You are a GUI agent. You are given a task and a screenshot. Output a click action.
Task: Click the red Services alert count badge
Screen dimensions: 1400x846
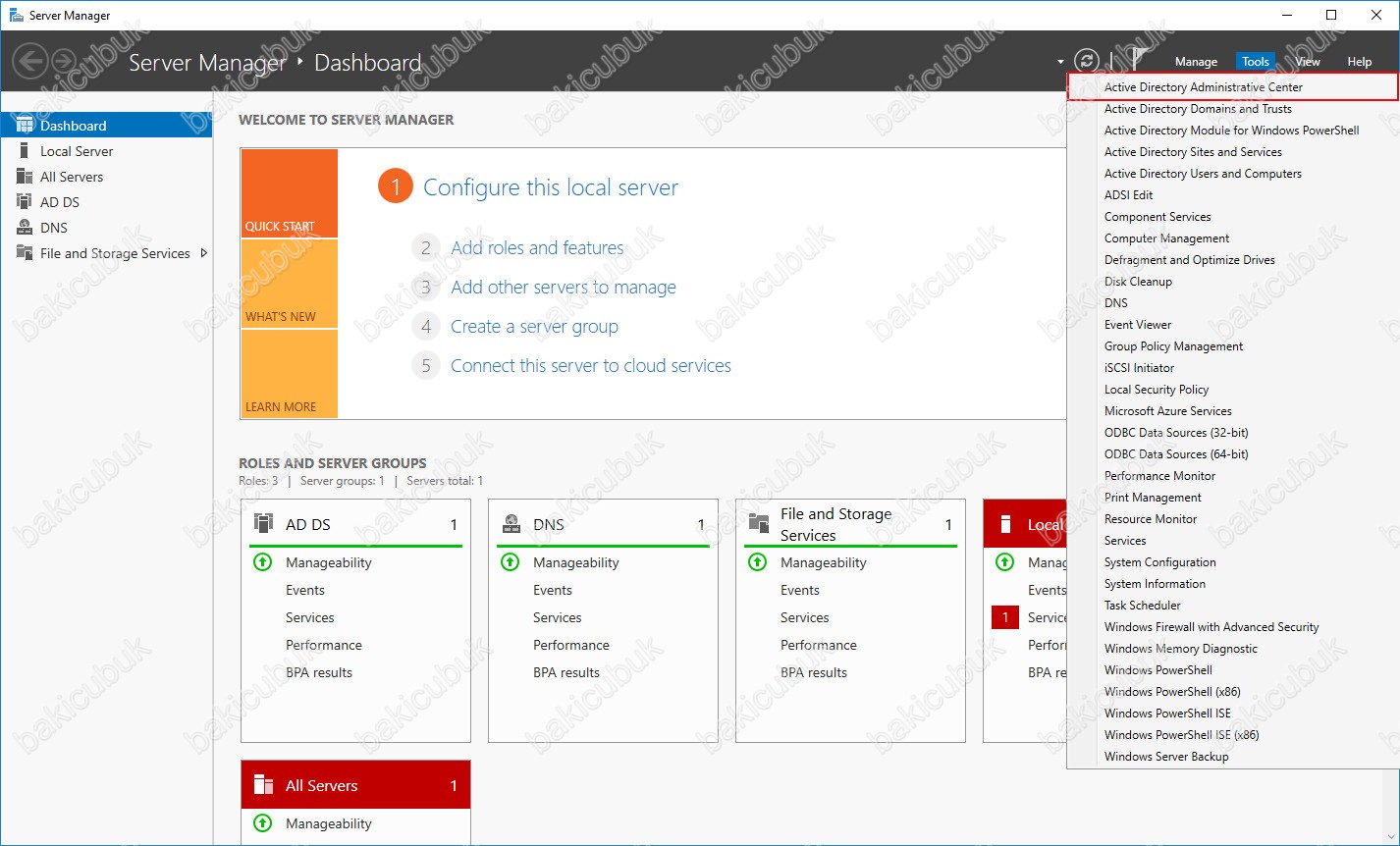point(1005,617)
